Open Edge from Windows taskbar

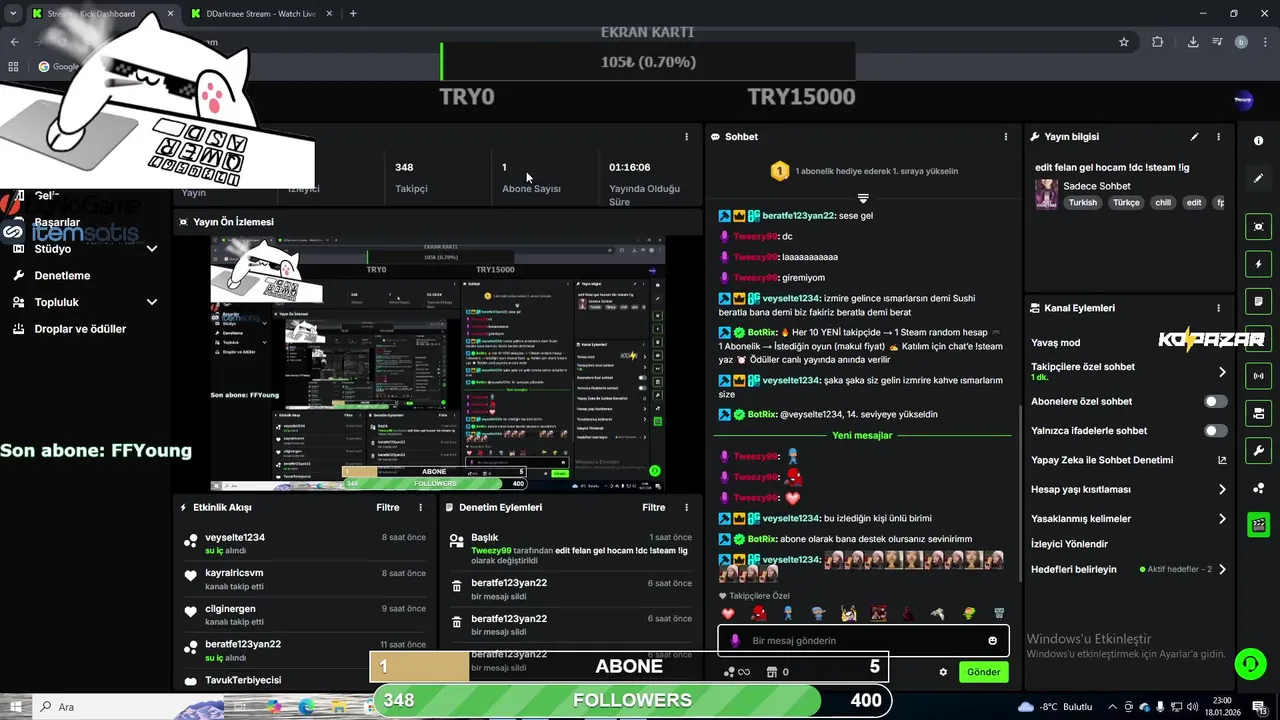pyautogui.click(x=306, y=707)
